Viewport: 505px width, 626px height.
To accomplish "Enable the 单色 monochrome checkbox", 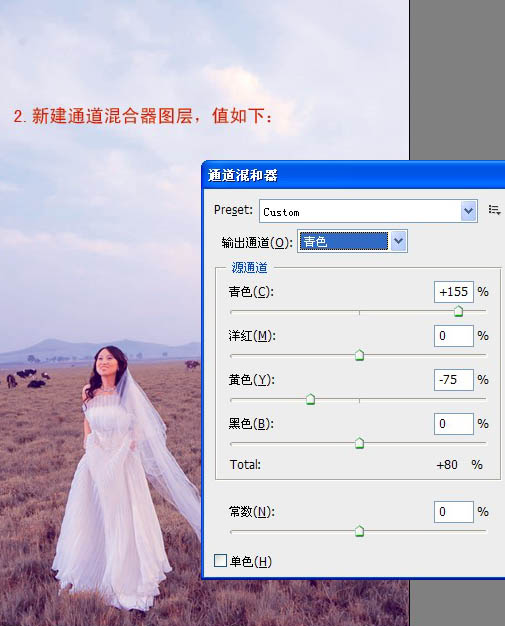I will tap(220, 561).
